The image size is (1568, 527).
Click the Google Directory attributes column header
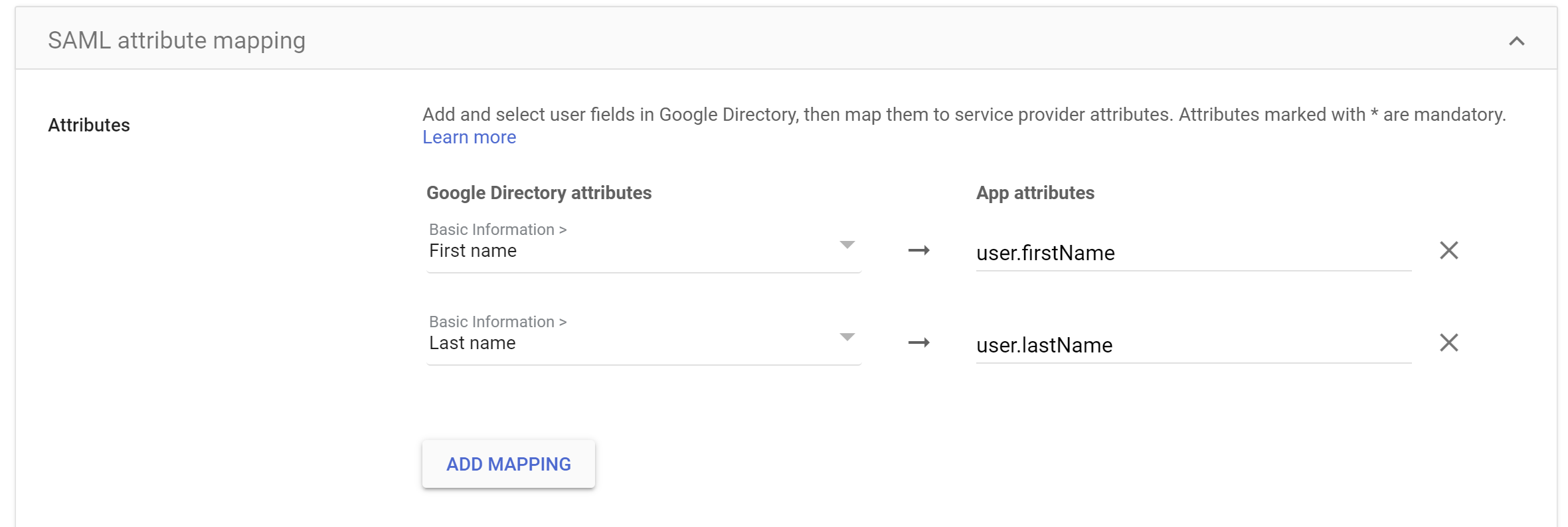pyautogui.click(x=539, y=193)
